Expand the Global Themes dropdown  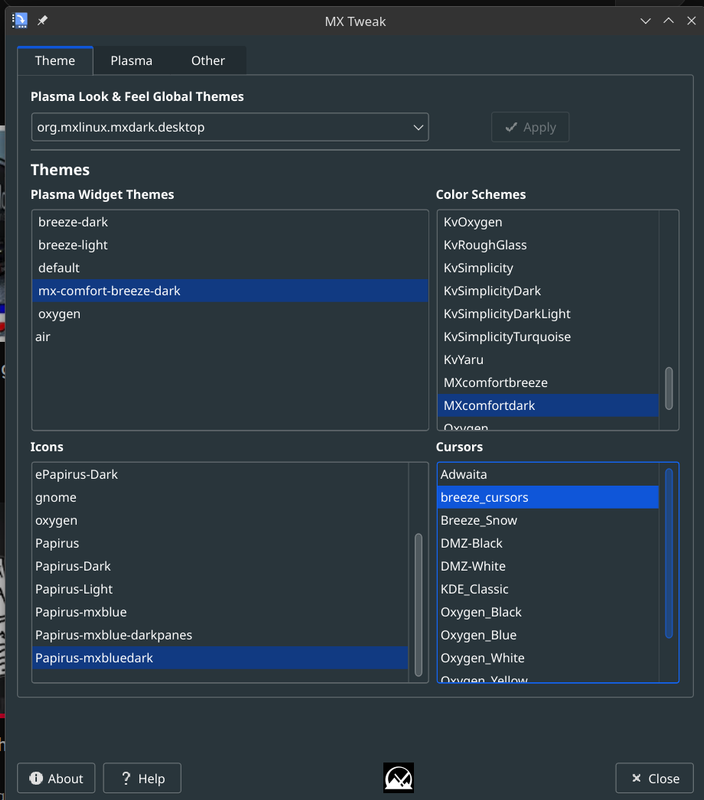230,127
